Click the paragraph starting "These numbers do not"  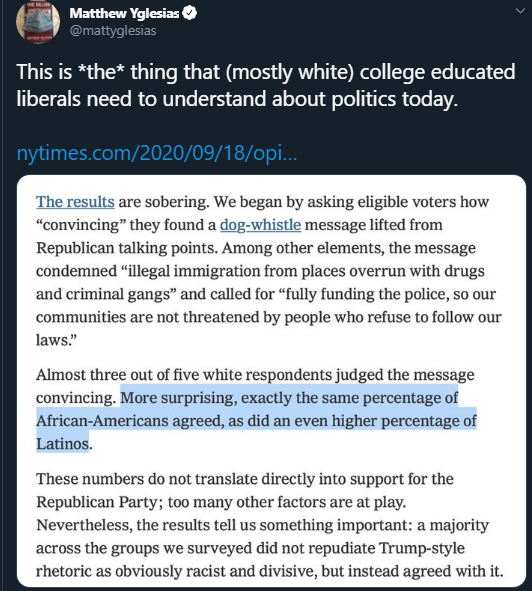pyautogui.click(x=270, y=525)
